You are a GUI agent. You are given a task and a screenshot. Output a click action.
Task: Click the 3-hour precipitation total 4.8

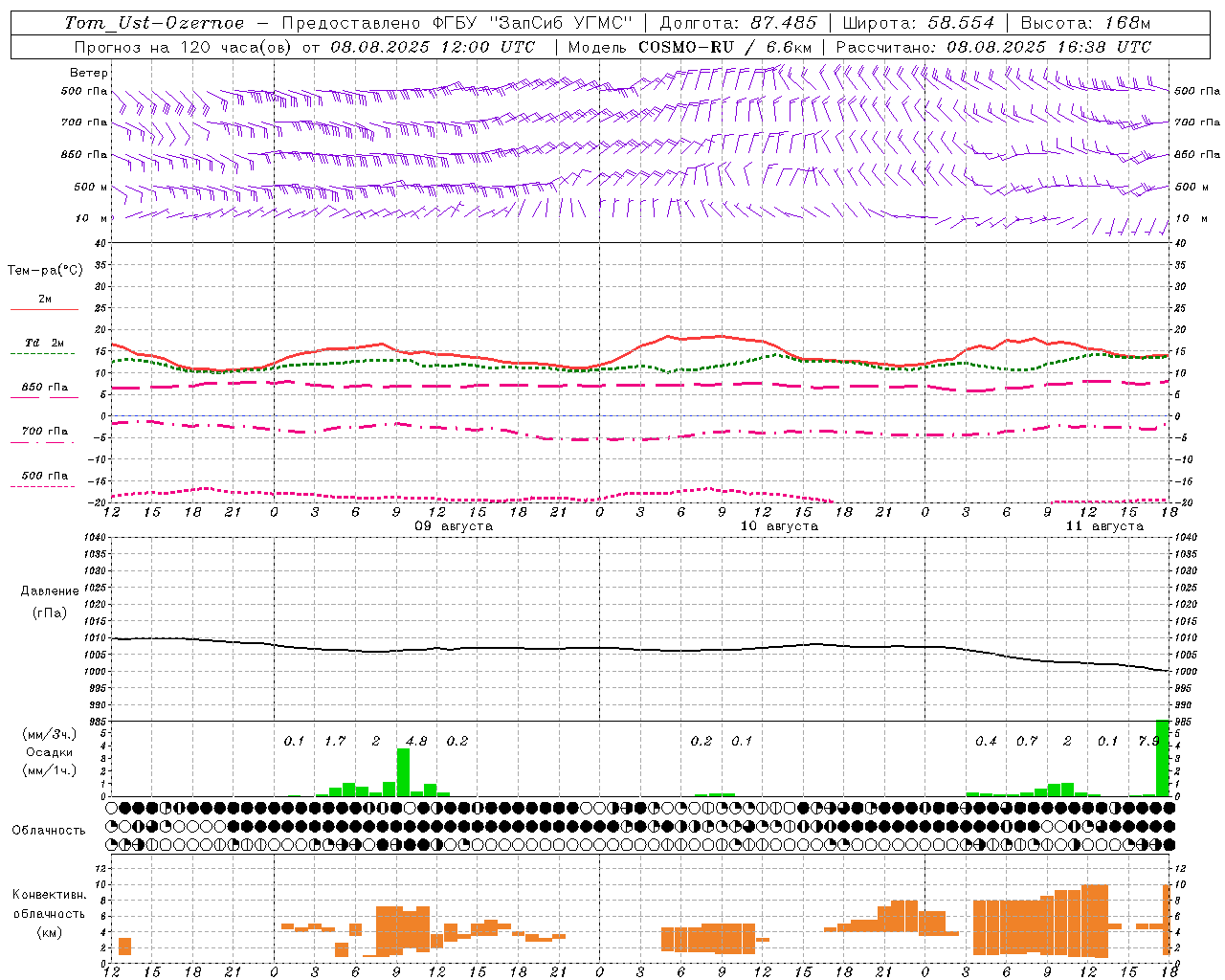(x=416, y=741)
